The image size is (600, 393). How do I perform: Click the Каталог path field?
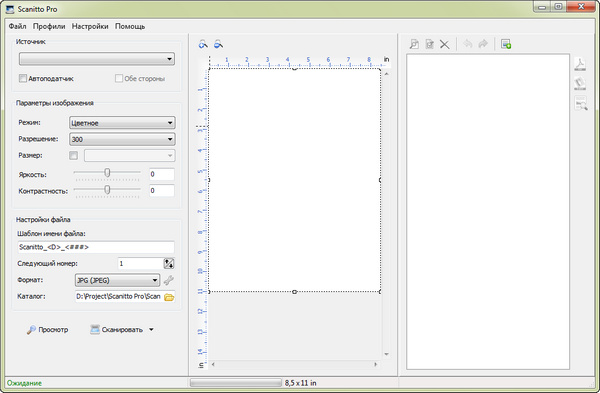pos(120,297)
